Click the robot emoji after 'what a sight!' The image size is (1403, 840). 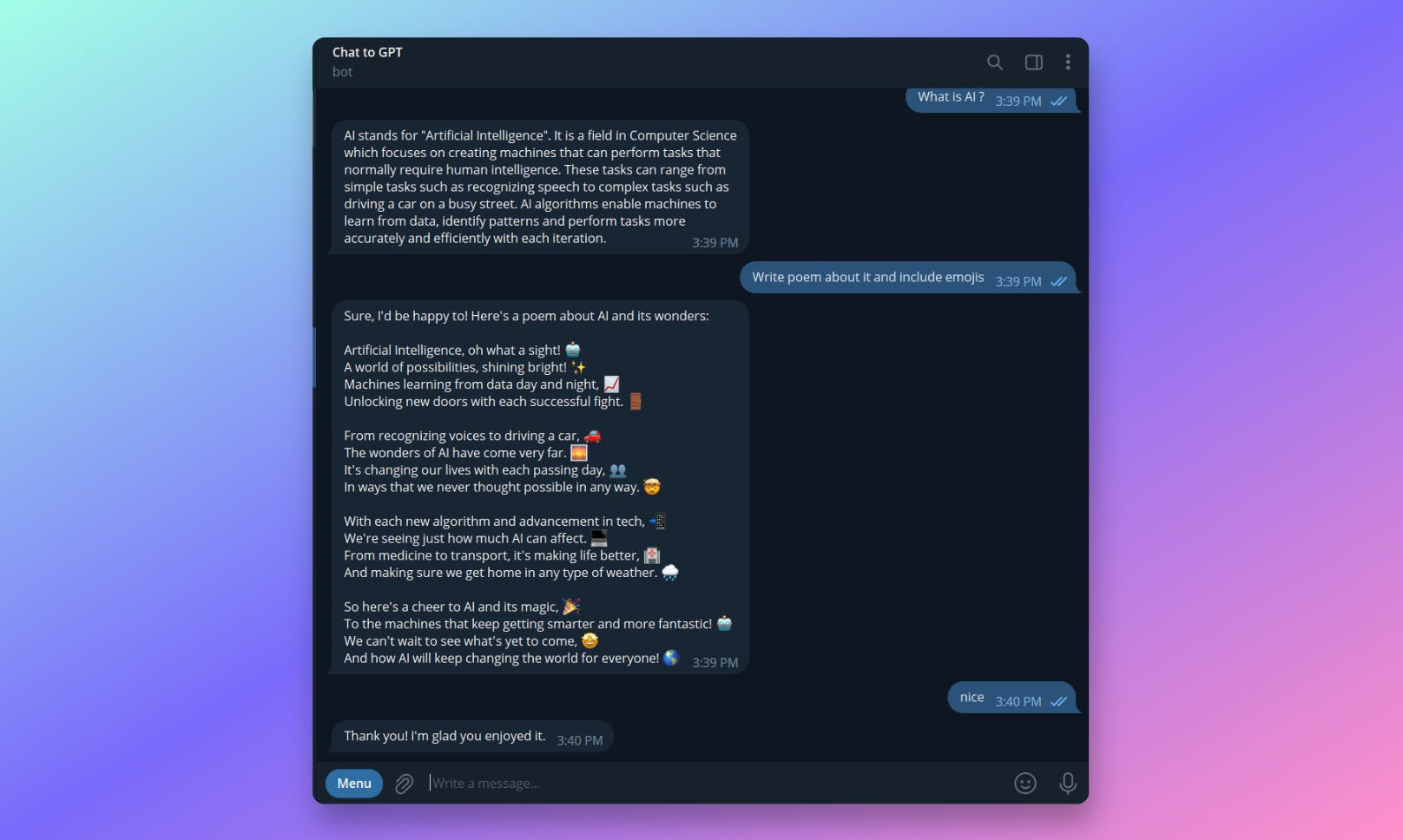coord(573,350)
